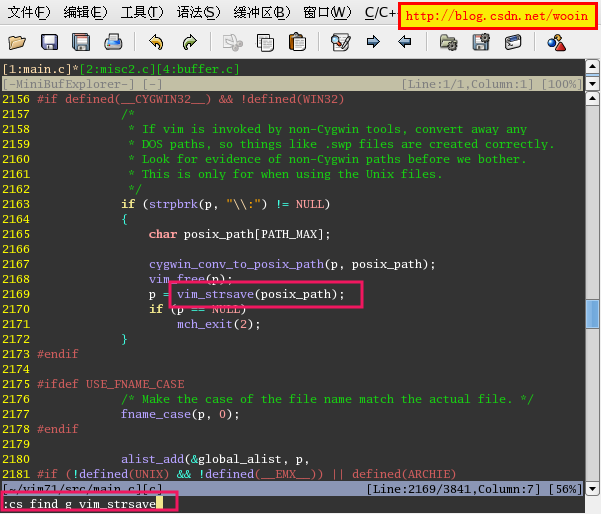Click the Save floppy disk icon
Screen dimensions: 601x514
[x=49, y=42]
